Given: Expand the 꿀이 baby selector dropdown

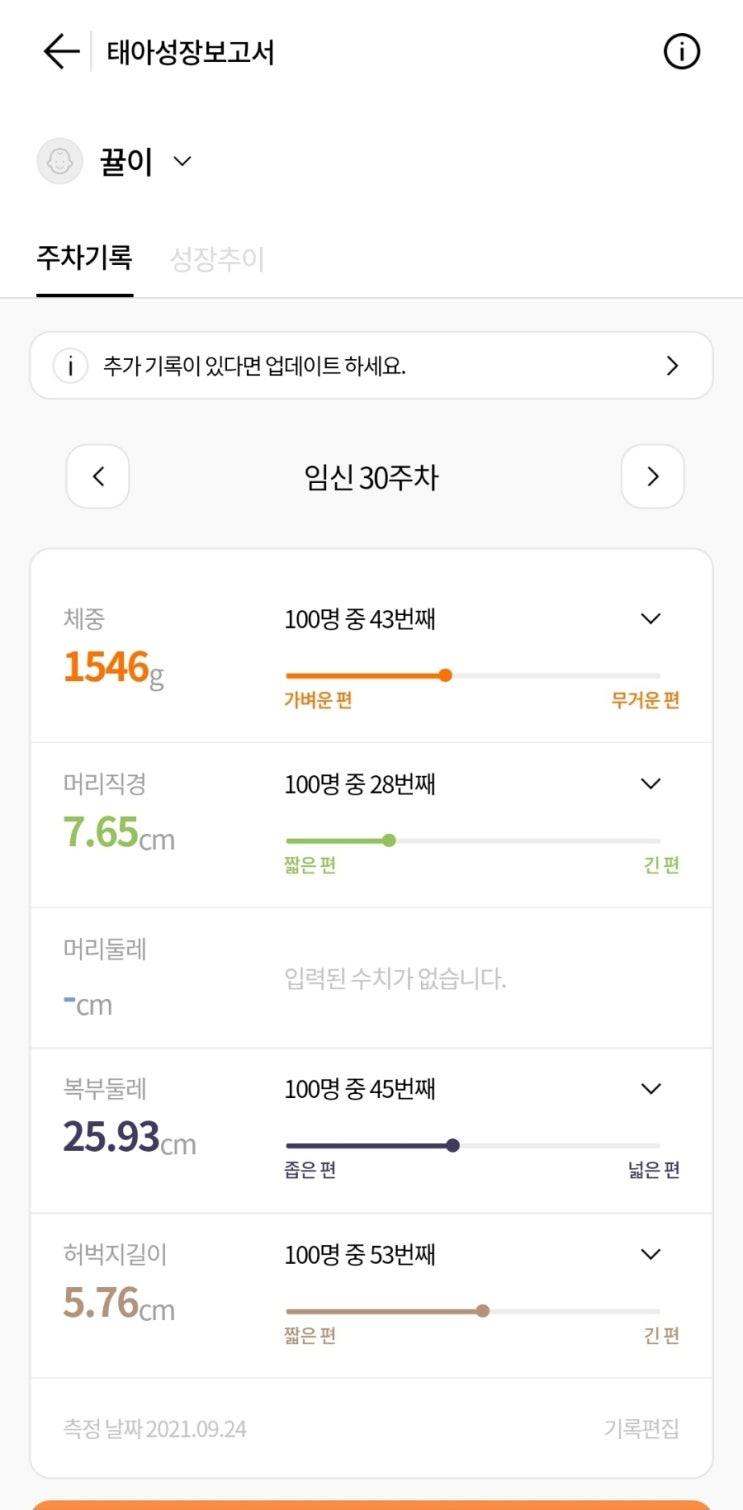Looking at the screenshot, I should coord(182,161).
